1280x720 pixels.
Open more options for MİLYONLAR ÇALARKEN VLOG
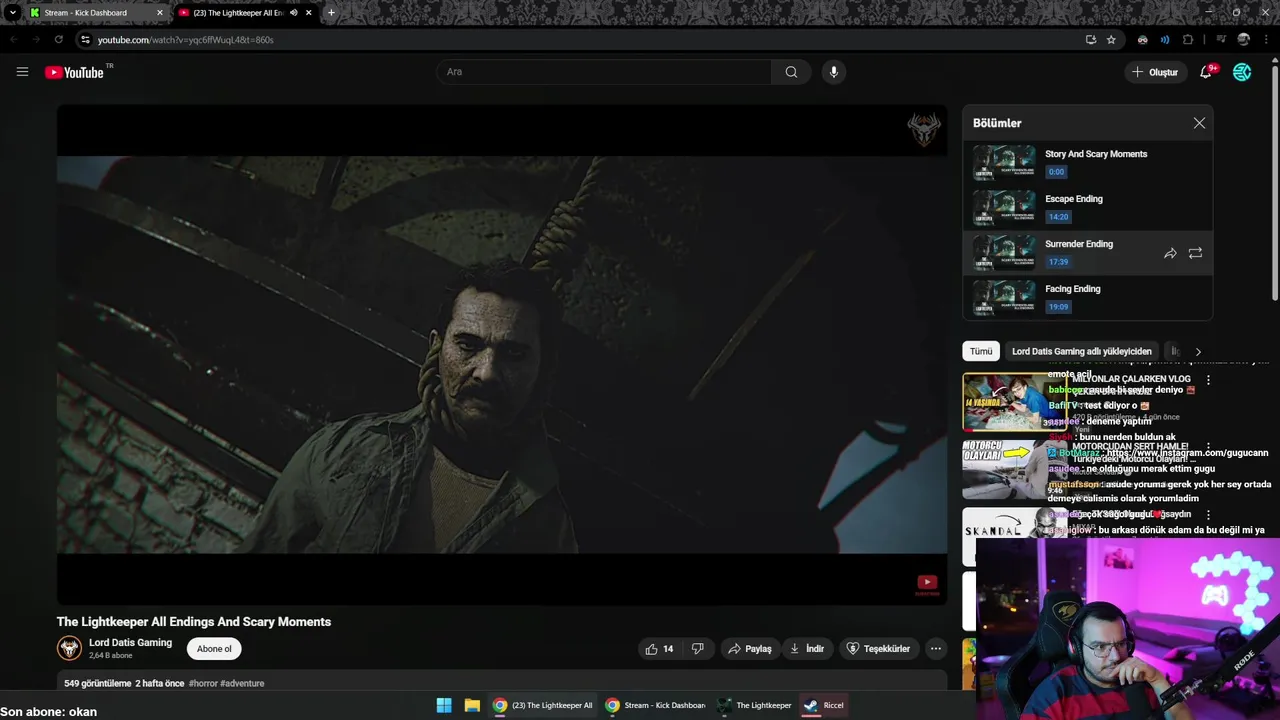click(1208, 380)
